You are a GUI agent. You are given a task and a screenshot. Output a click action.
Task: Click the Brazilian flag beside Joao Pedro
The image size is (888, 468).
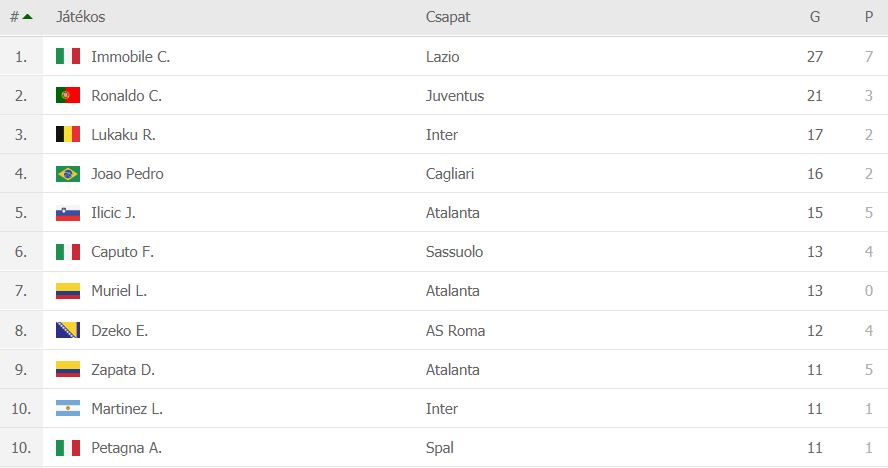pos(67,174)
